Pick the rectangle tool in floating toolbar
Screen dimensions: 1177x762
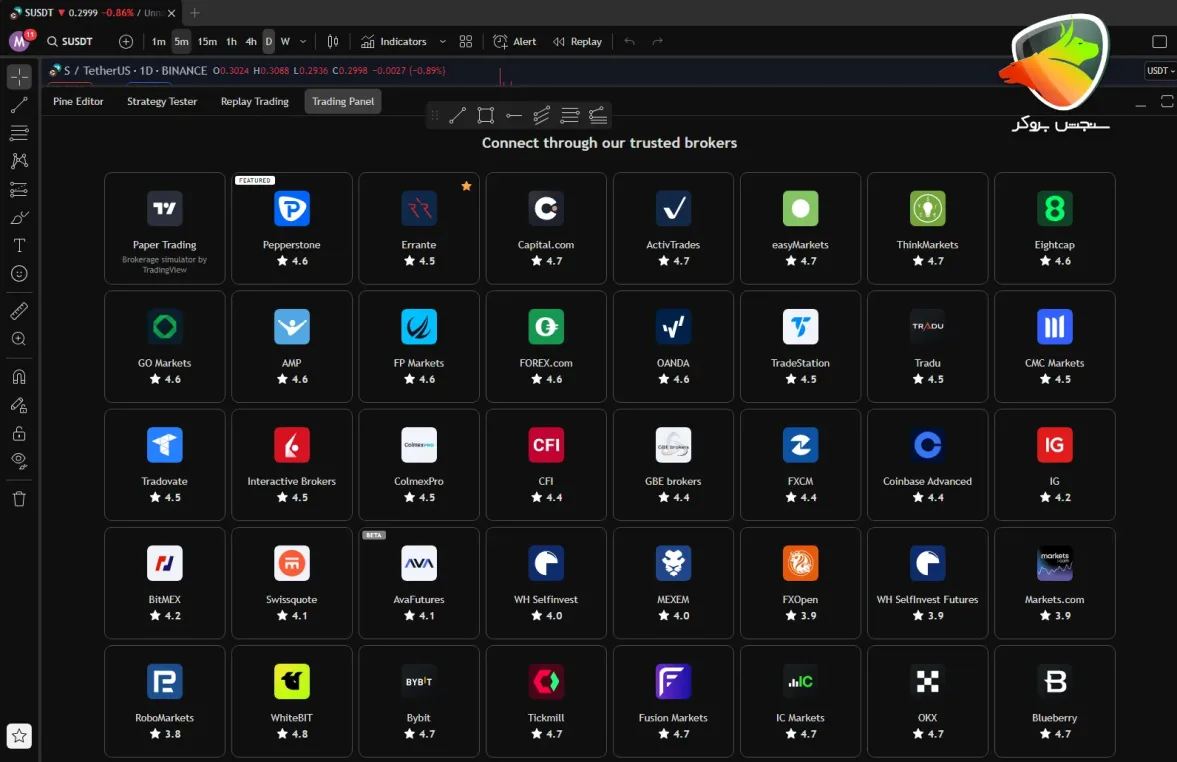[x=486, y=115]
